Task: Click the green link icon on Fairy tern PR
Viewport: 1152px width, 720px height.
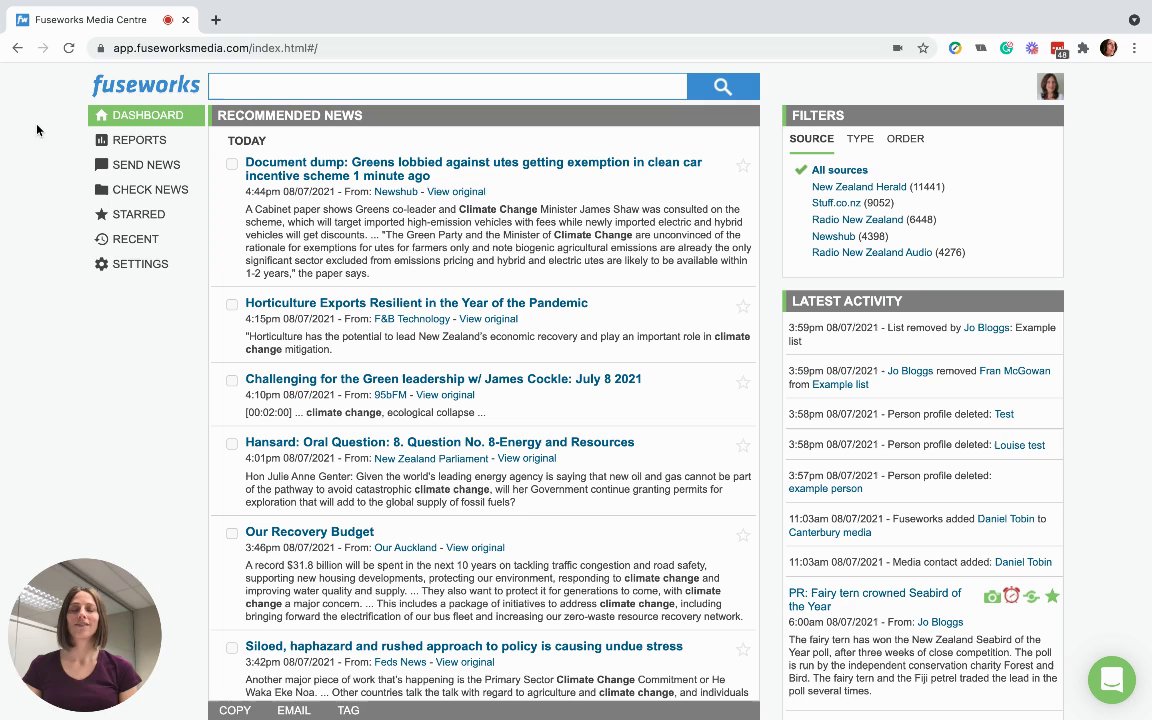Action: (x=1032, y=597)
